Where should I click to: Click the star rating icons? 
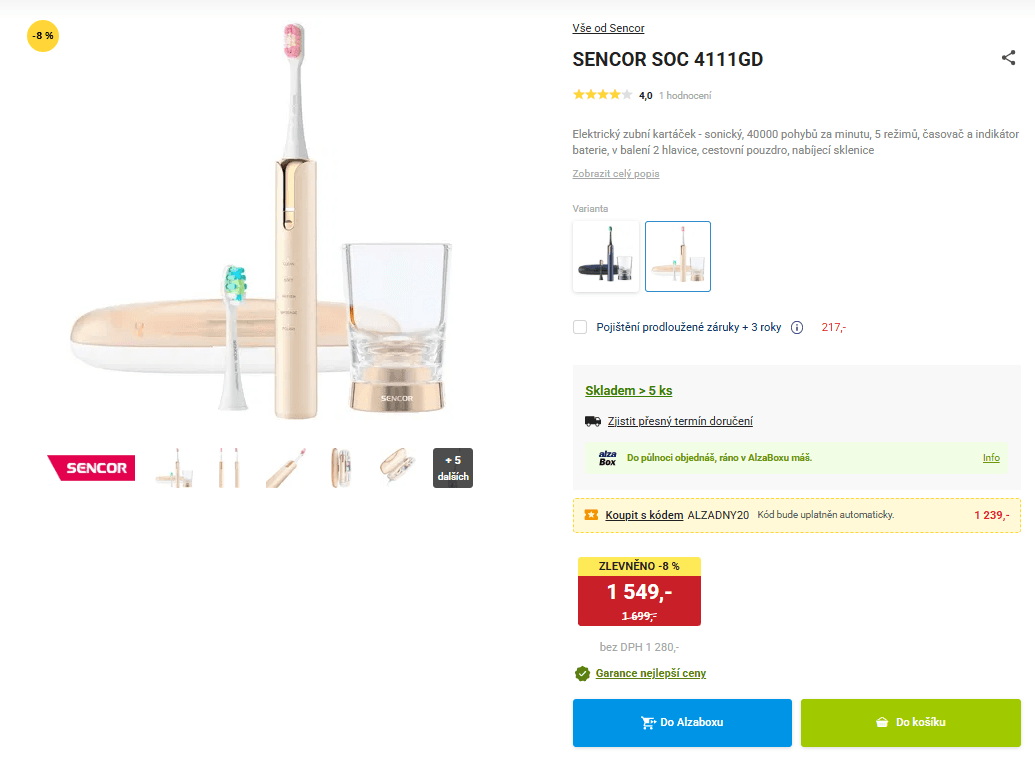[602, 95]
